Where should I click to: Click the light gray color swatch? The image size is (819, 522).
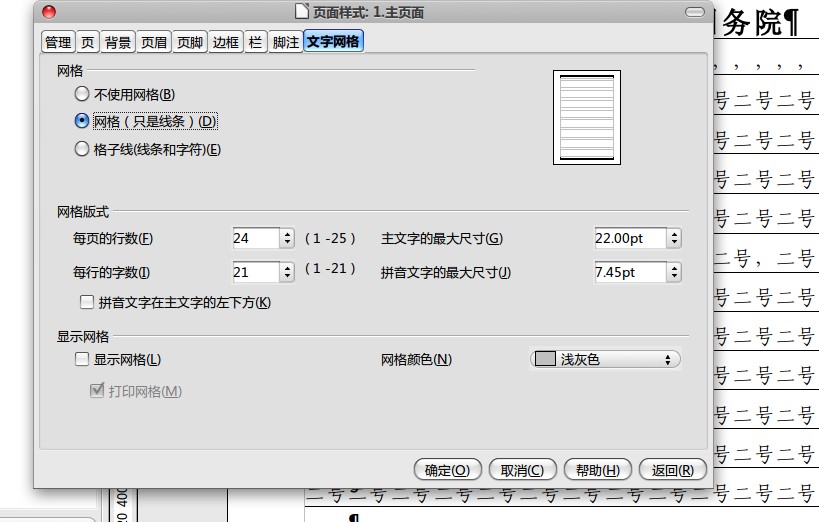(x=545, y=359)
